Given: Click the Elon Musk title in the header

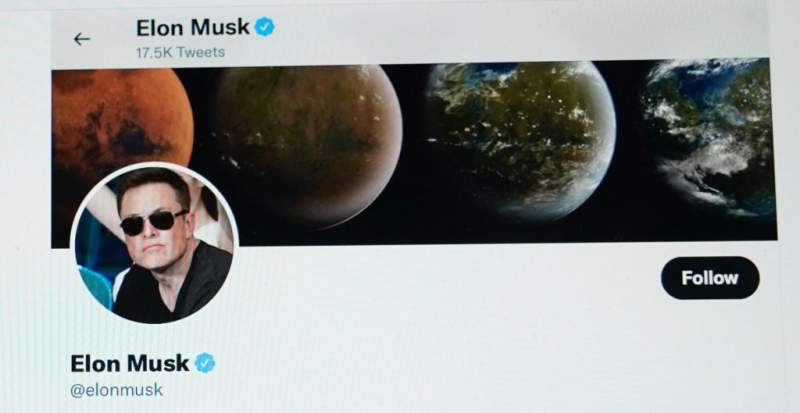Looking at the screenshot, I should [x=193, y=27].
